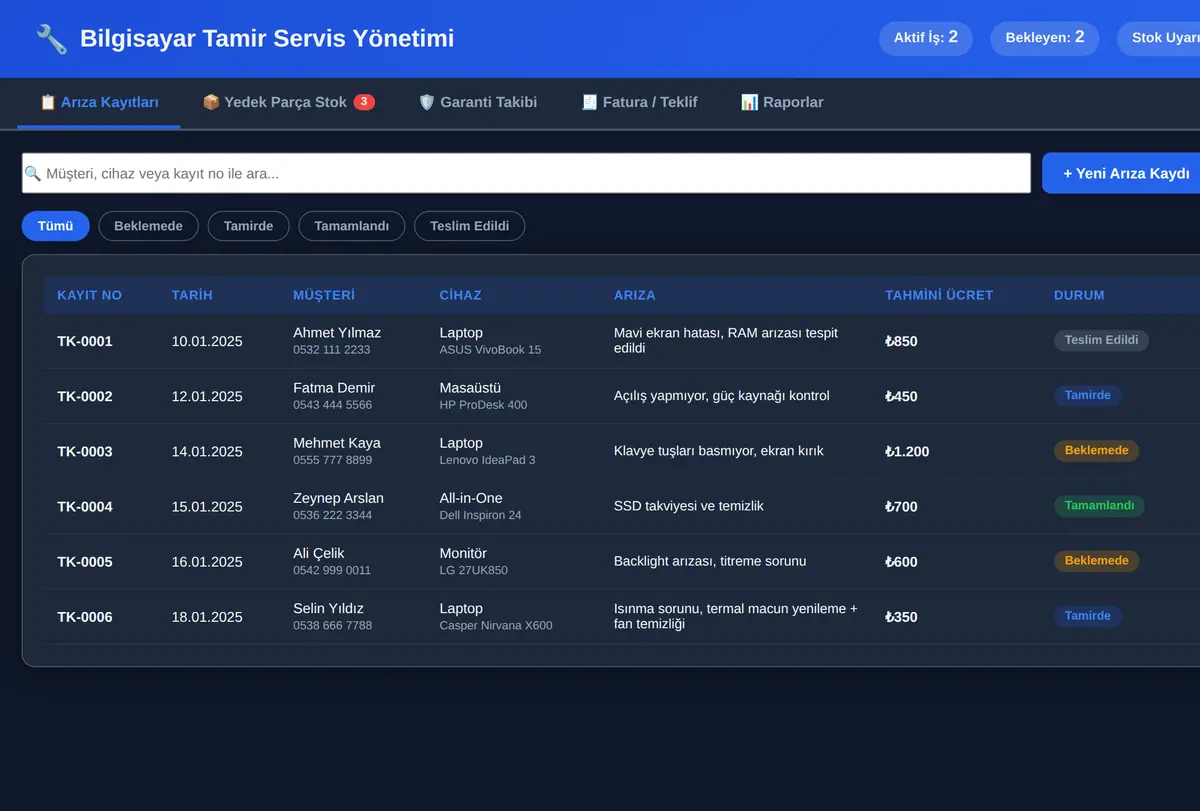The width and height of the screenshot is (1200, 811).
Task: Click the Bekleyen counter pill
Action: pos(1045,38)
